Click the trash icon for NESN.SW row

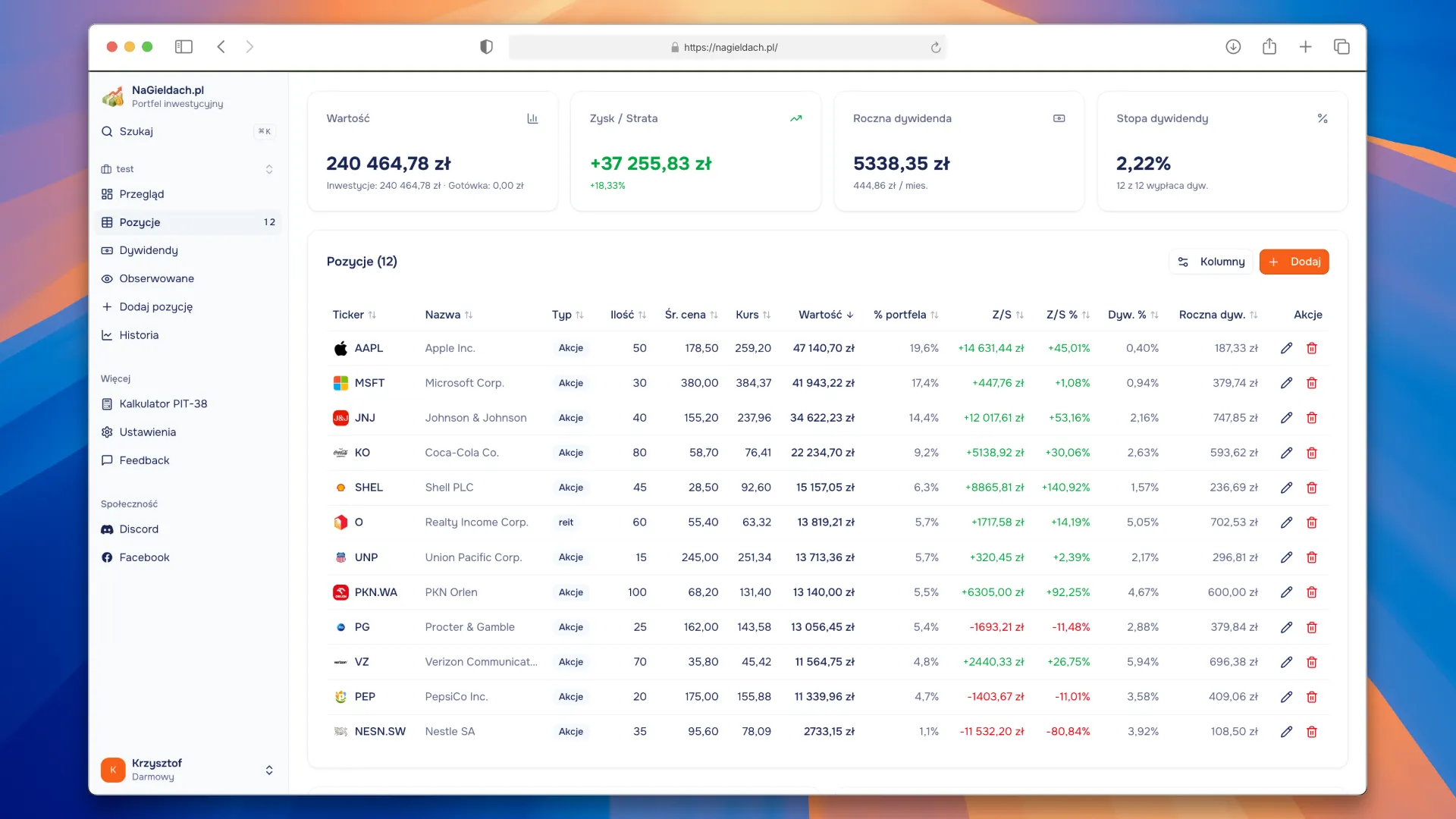click(1311, 732)
